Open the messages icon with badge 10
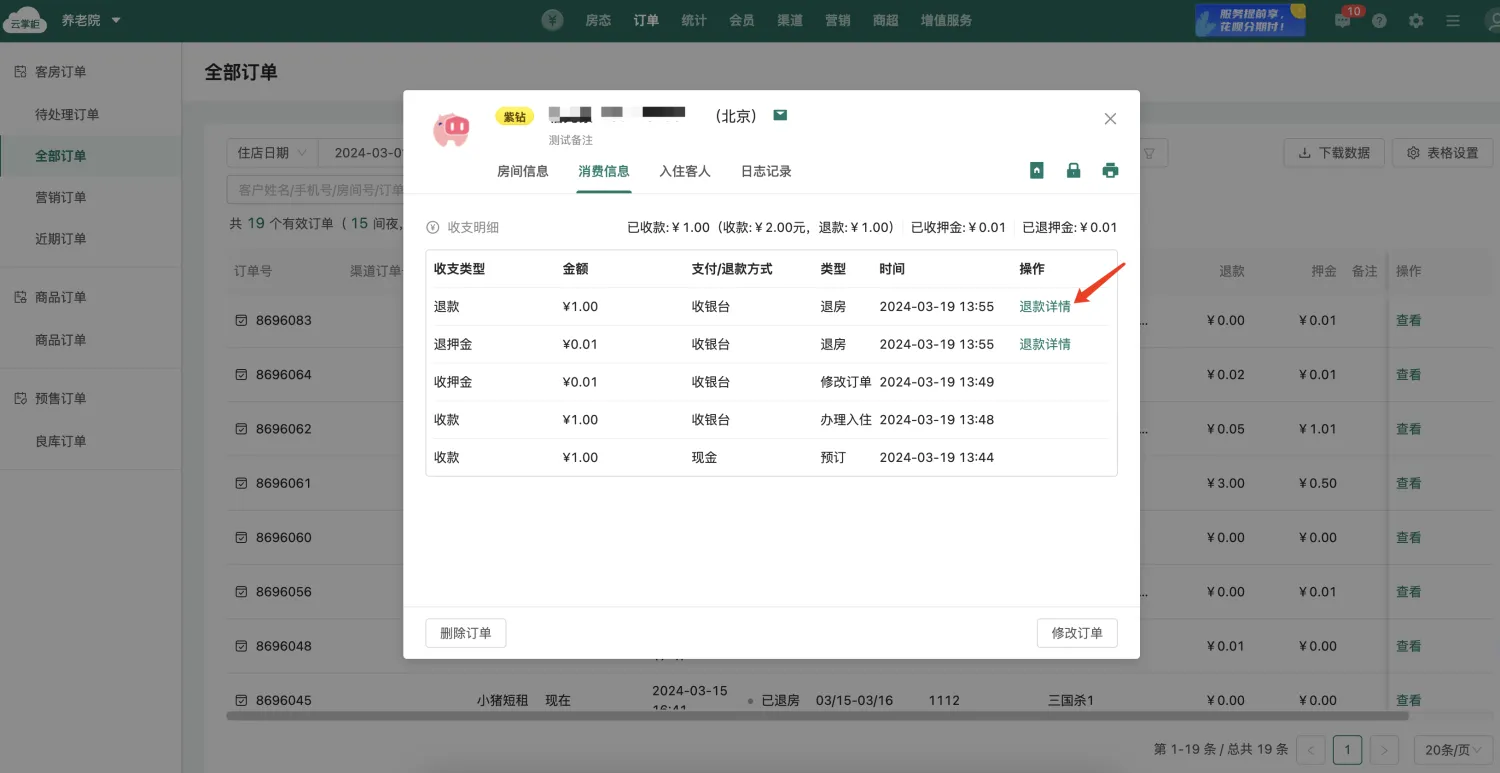Screen dimensions: 1500x773 (x=1343, y=20)
